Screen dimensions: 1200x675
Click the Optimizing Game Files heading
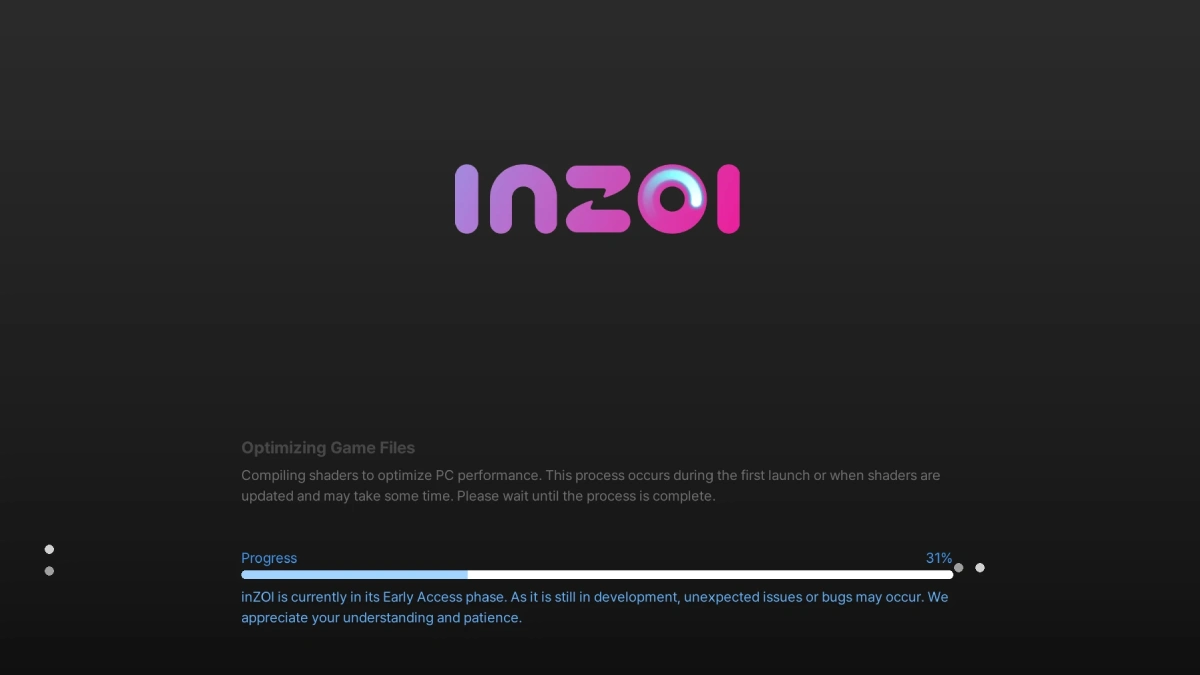pyautogui.click(x=328, y=448)
